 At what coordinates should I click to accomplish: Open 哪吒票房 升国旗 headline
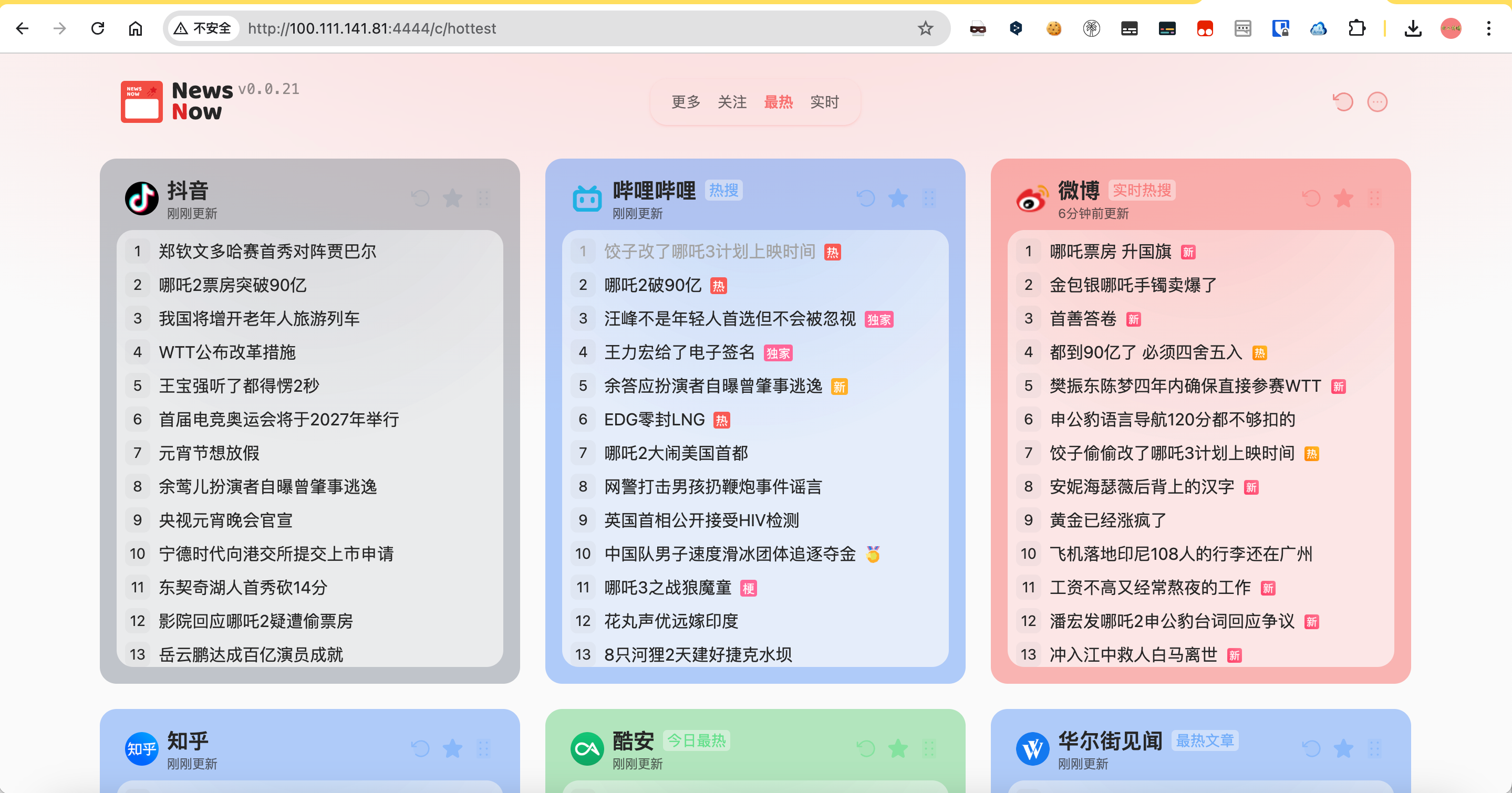[x=1111, y=252]
